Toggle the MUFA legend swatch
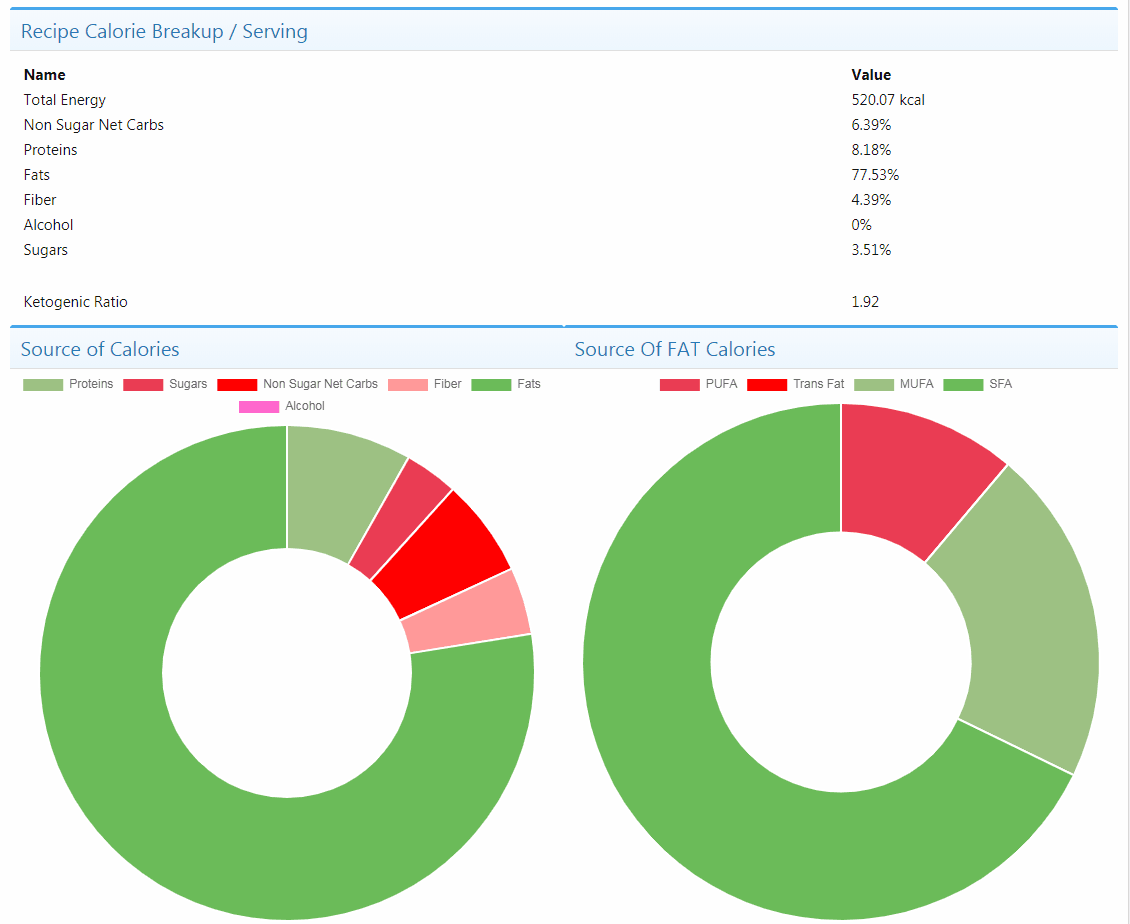 click(873, 385)
